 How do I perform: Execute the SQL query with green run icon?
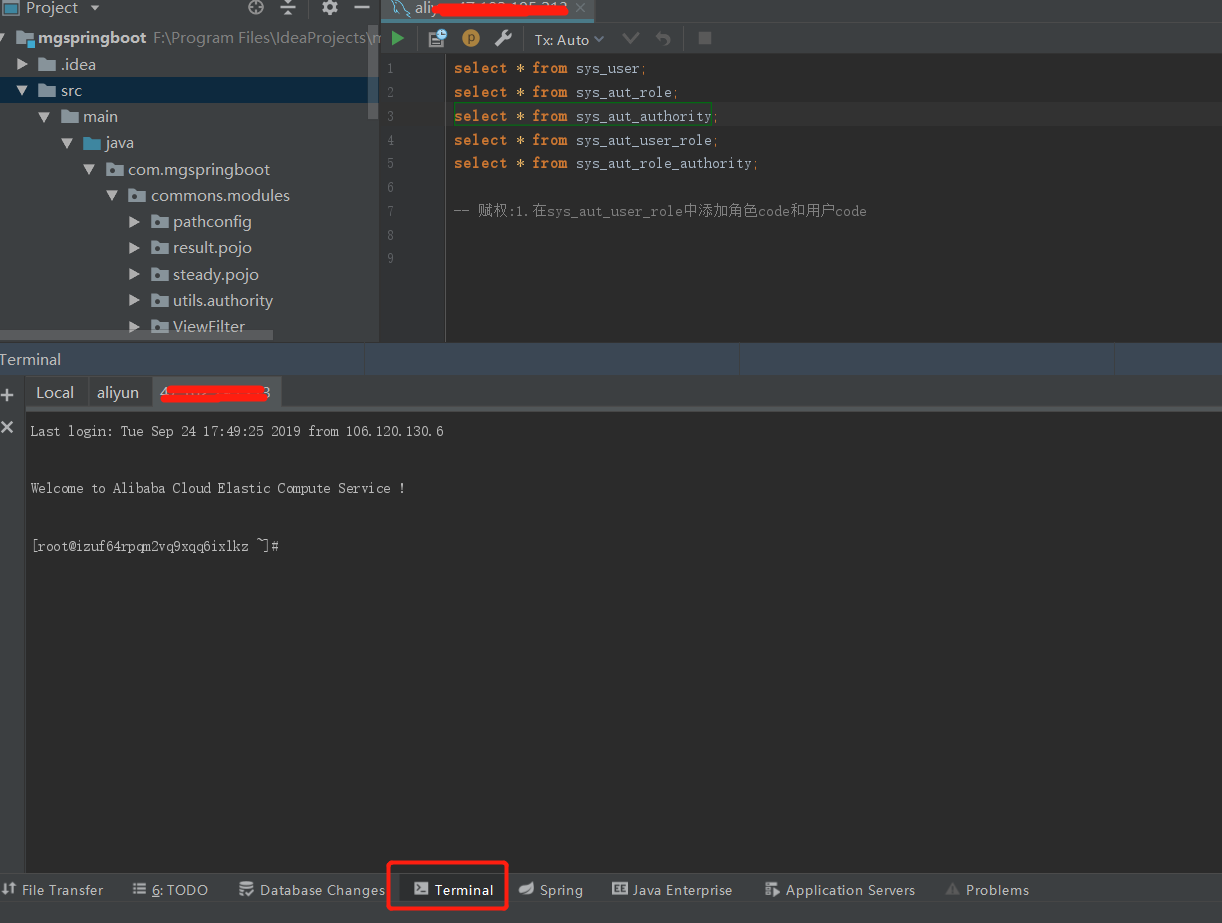pyautogui.click(x=396, y=37)
